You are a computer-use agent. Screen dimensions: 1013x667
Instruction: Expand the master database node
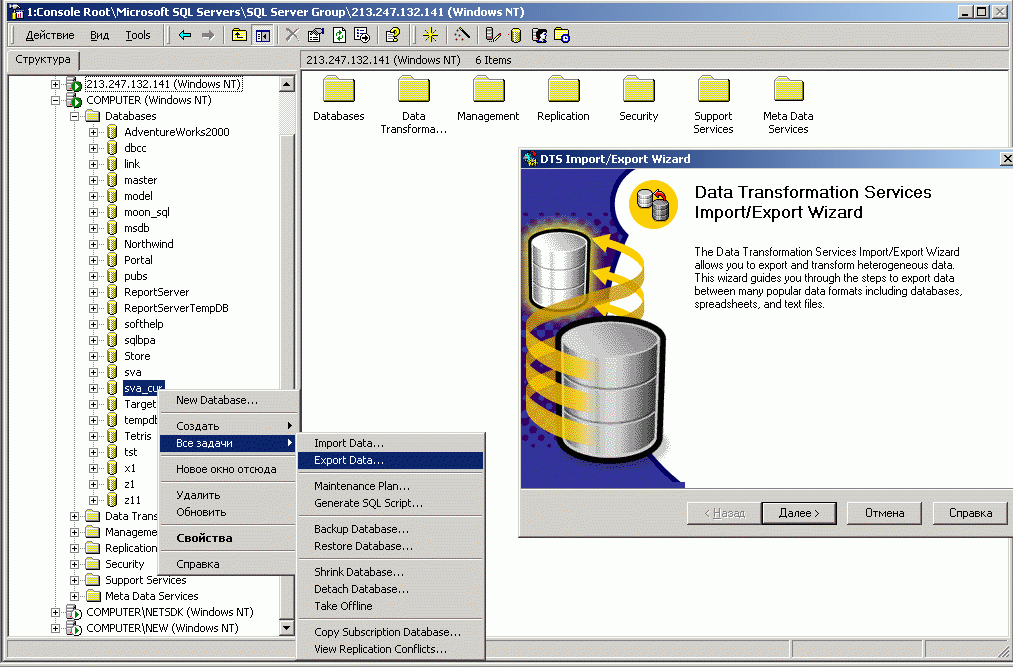(x=94, y=180)
